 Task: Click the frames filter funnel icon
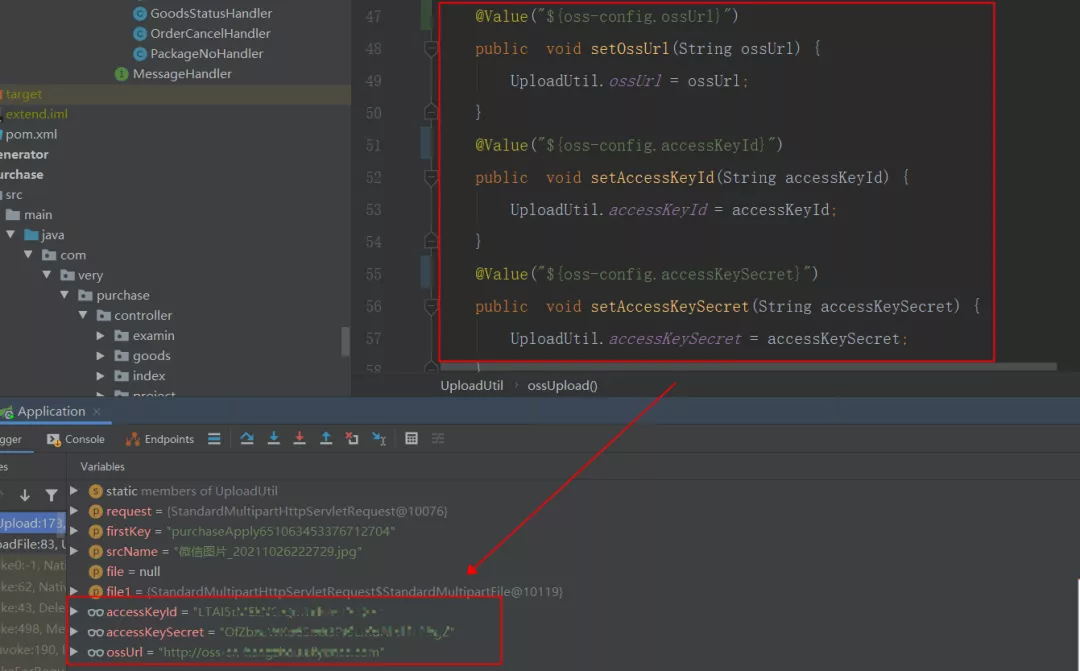(51, 495)
